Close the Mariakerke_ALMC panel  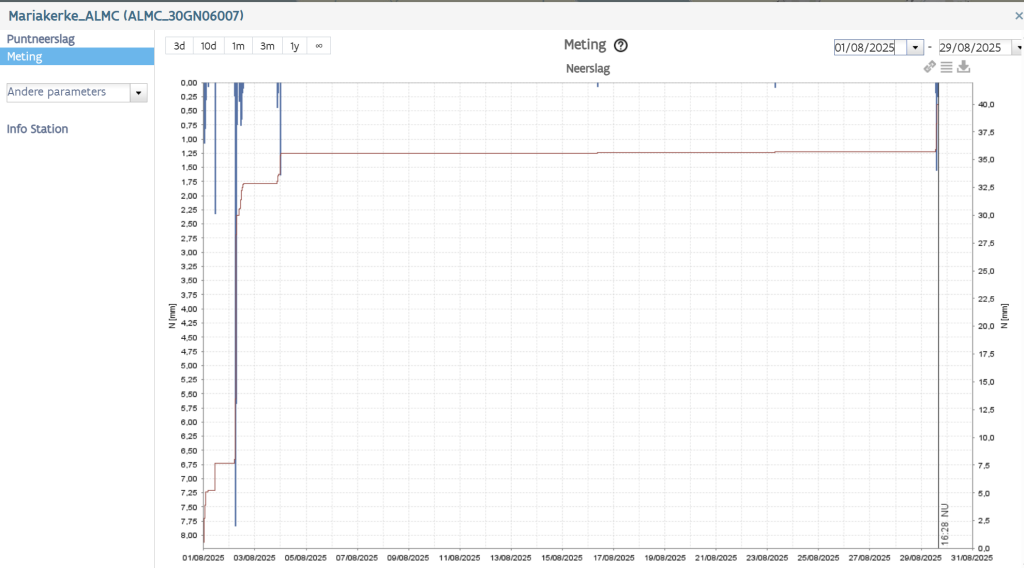coord(1018,16)
